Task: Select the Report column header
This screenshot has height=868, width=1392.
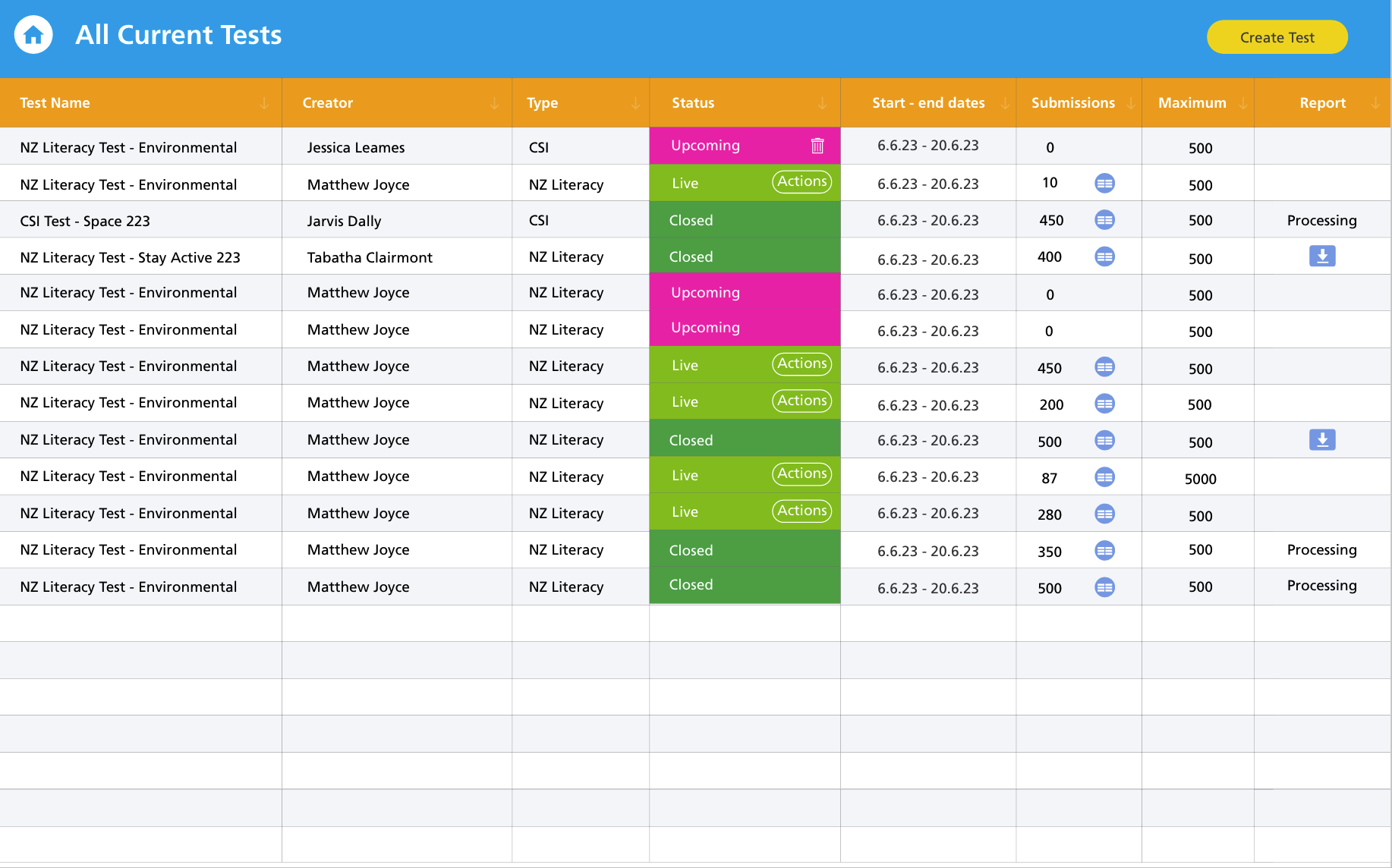Action: click(1321, 103)
